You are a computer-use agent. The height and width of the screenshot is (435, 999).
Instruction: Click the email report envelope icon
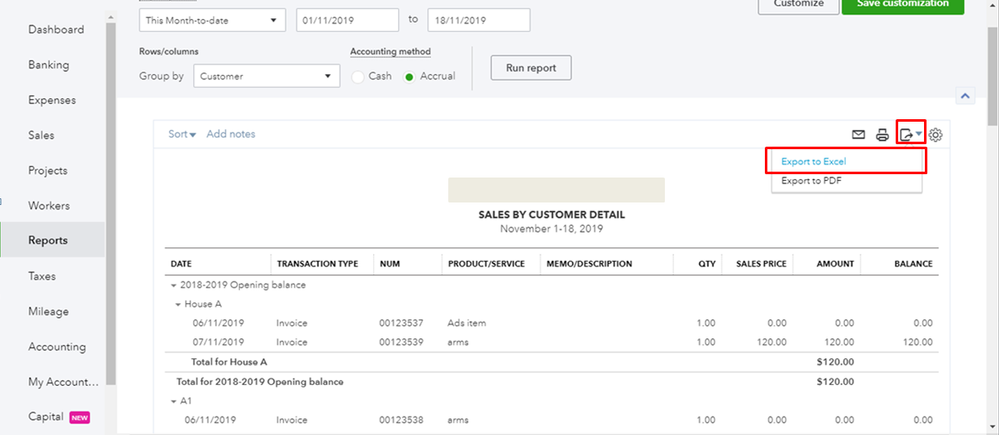click(858, 135)
